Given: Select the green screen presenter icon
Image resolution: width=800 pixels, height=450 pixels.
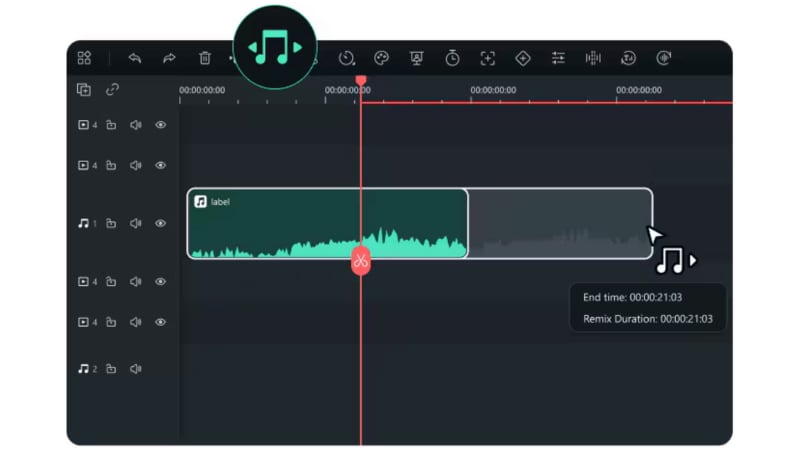Looking at the screenshot, I should [416, 58].
